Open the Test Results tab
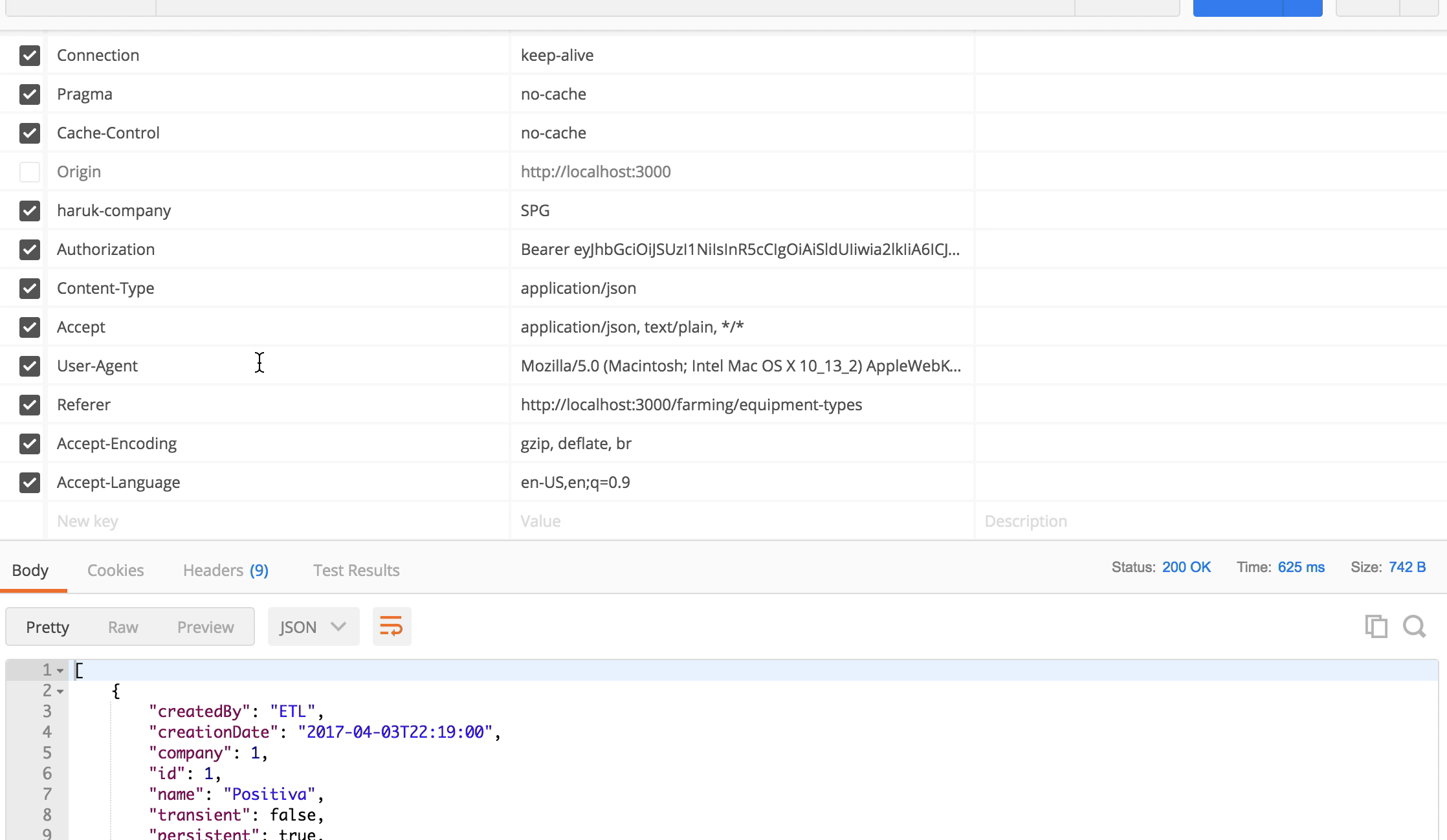Viewport: 1447px width, 840px height. pyautogui.click(x=356, y=570)
